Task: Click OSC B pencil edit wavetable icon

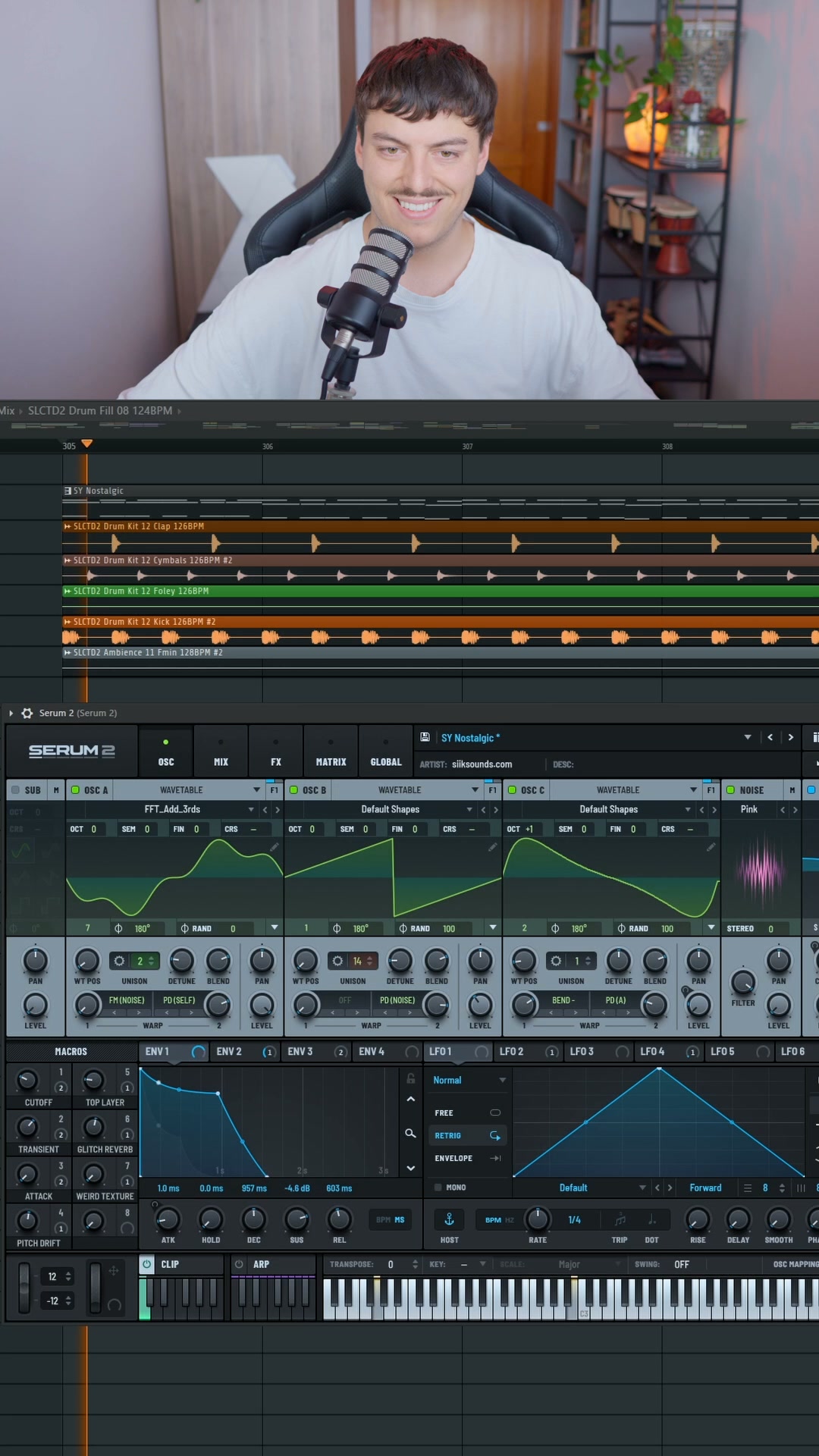Action: pos(492,847)
